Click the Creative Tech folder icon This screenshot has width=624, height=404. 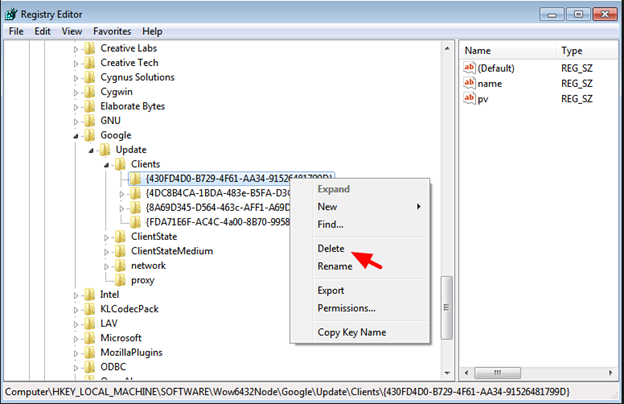tap(90, 63)
